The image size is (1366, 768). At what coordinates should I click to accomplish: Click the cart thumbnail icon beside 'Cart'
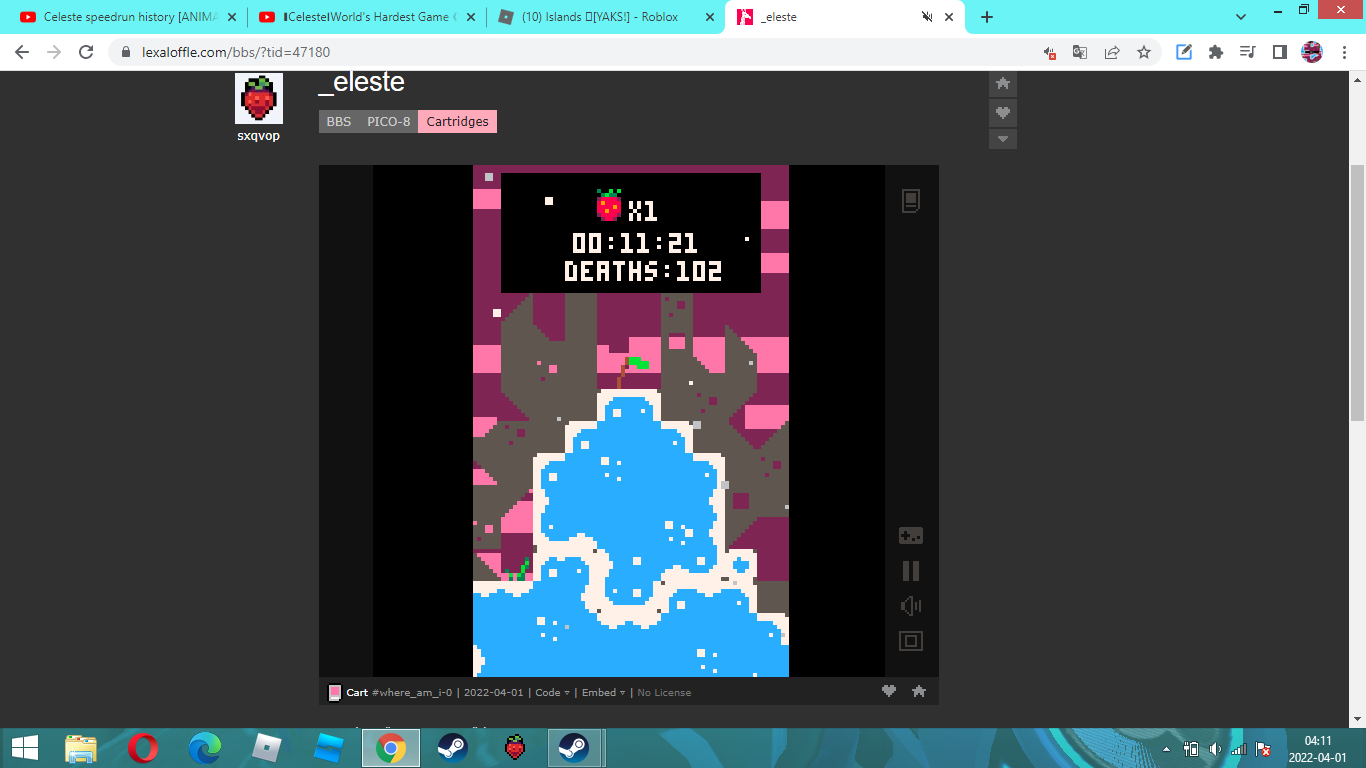coord(335,692)
